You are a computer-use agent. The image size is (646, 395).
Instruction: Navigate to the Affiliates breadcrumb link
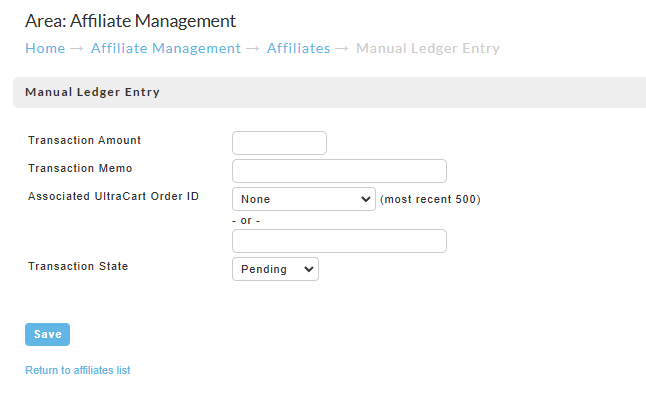[299, 48]
